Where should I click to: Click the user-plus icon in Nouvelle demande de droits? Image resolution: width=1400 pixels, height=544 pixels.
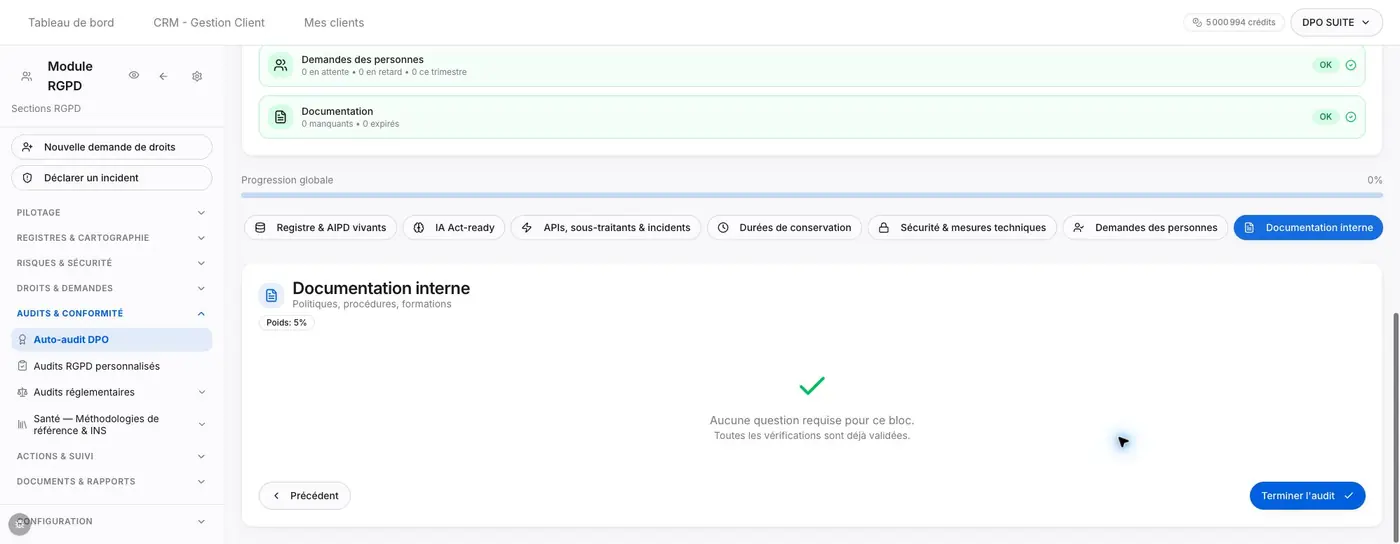point(27,147)
